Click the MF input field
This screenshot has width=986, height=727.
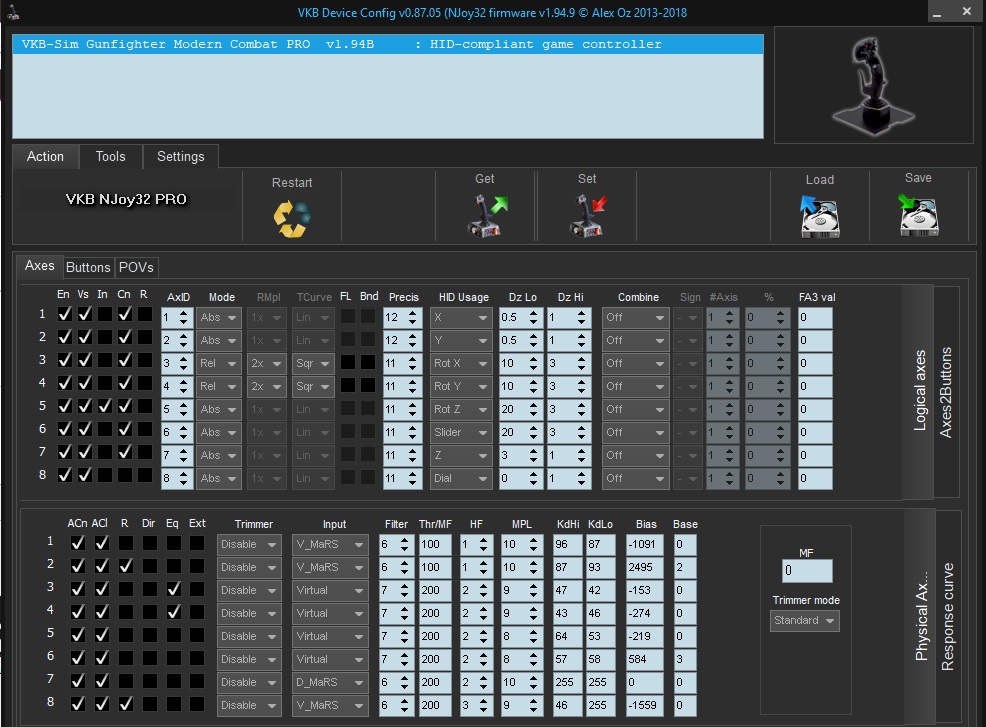click(x=807, y=571)
